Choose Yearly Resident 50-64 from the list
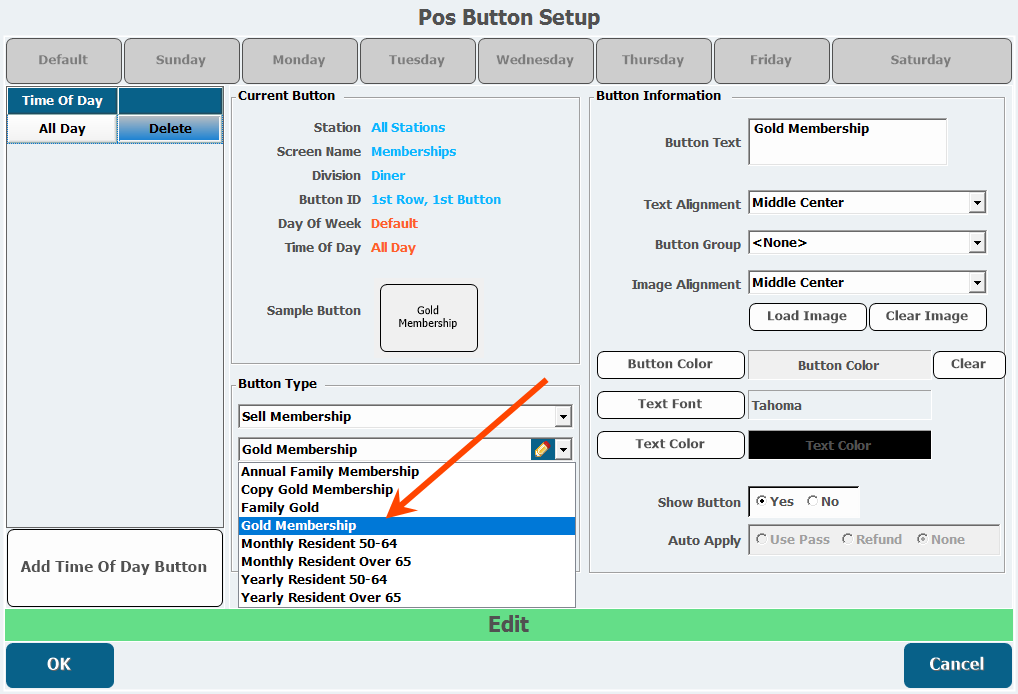The image size is (1018, 694). pos(407,580)
